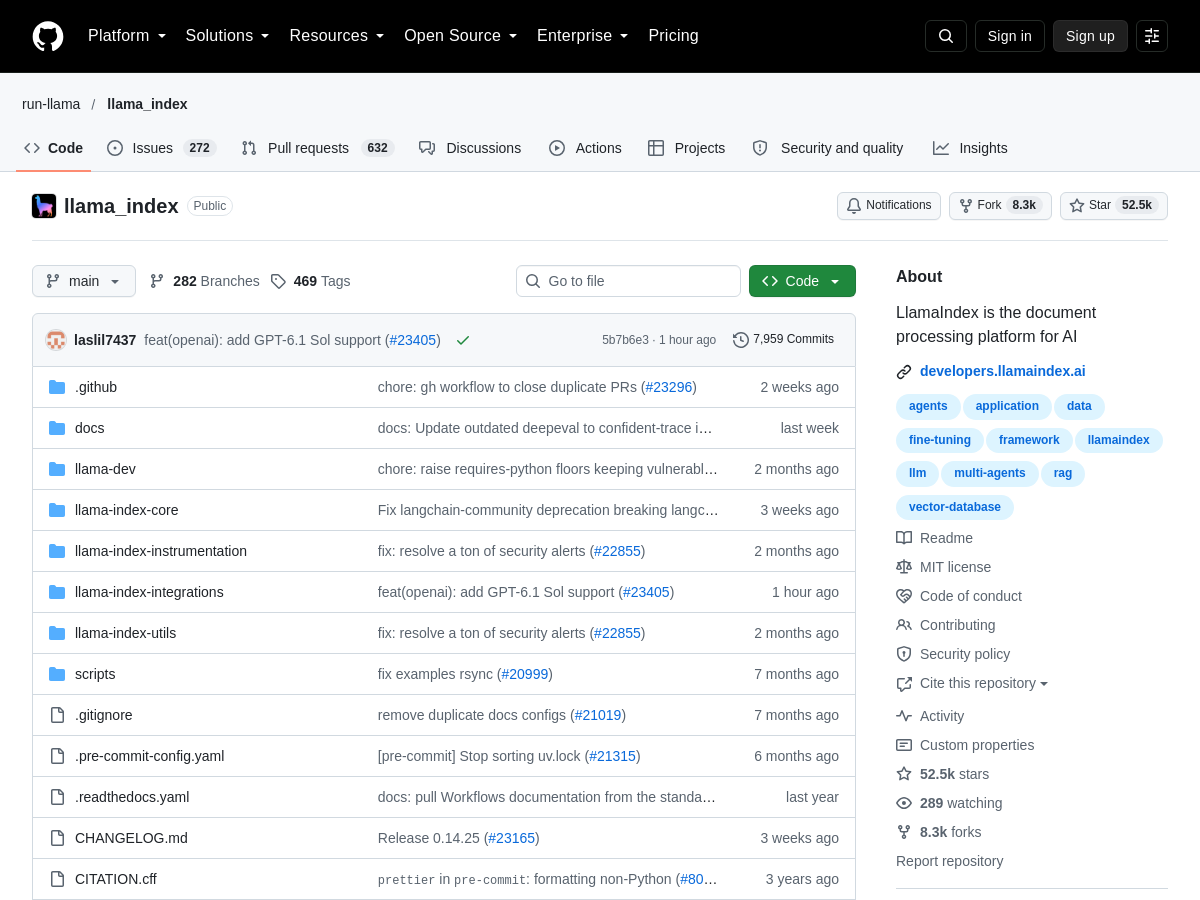The image size is (1200, 900).
Task: Open the llama-dev folder icon
Action: pyautogui.click(x=57, y=469)
